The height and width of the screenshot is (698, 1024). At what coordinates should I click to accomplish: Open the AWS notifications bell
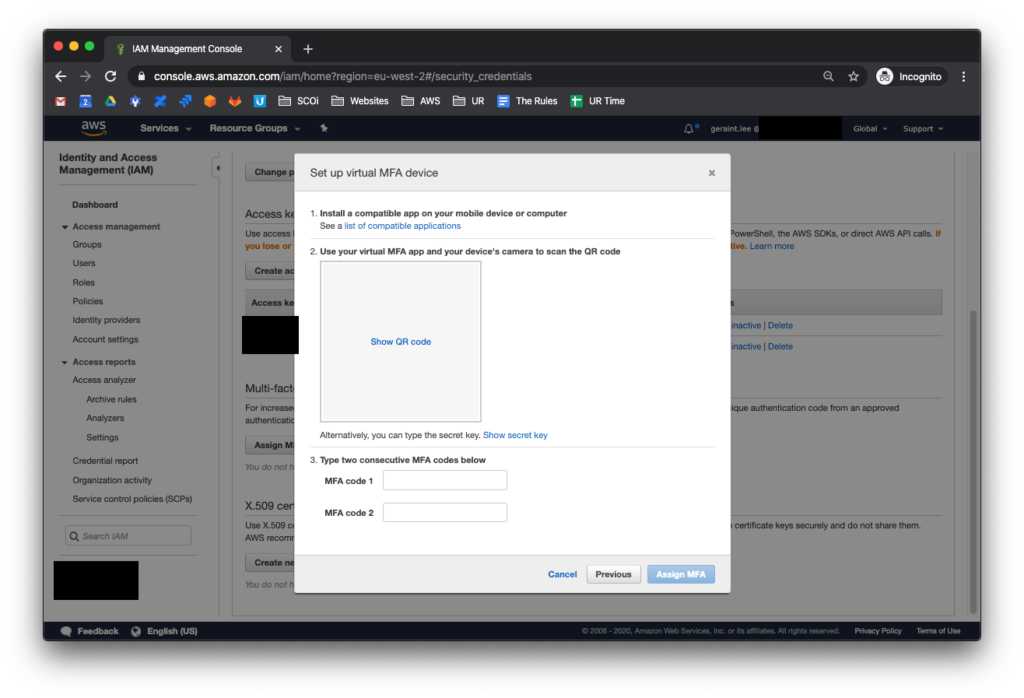tap(689, 129)
